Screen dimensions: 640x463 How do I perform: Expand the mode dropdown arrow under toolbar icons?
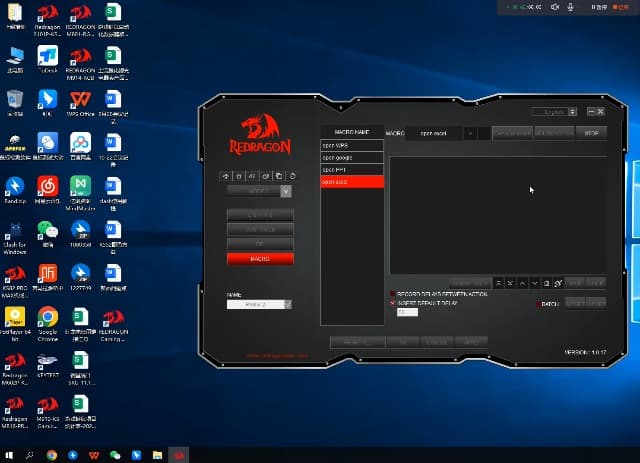286,191
